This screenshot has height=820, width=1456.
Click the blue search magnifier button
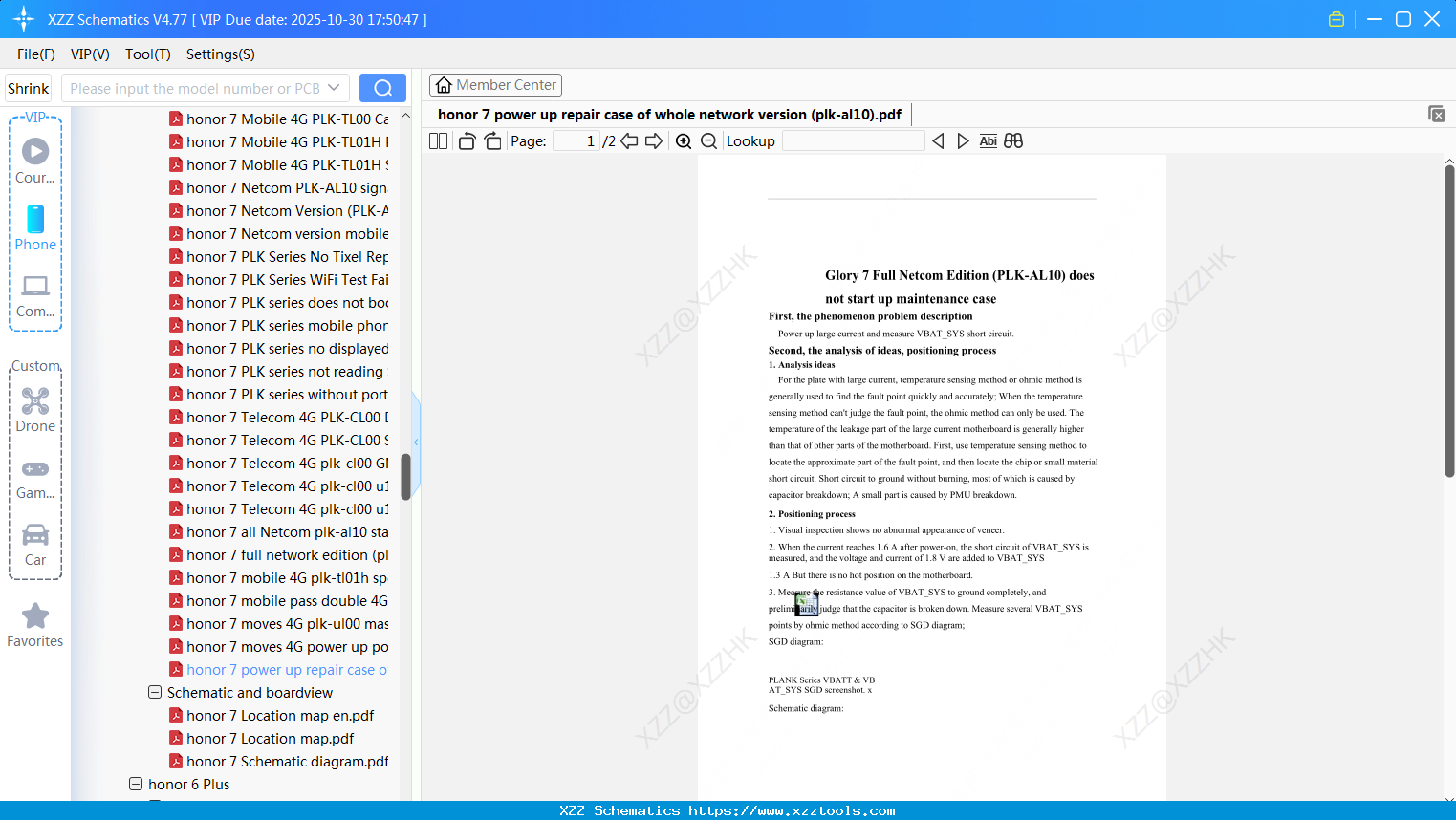(x=382, y=88)
